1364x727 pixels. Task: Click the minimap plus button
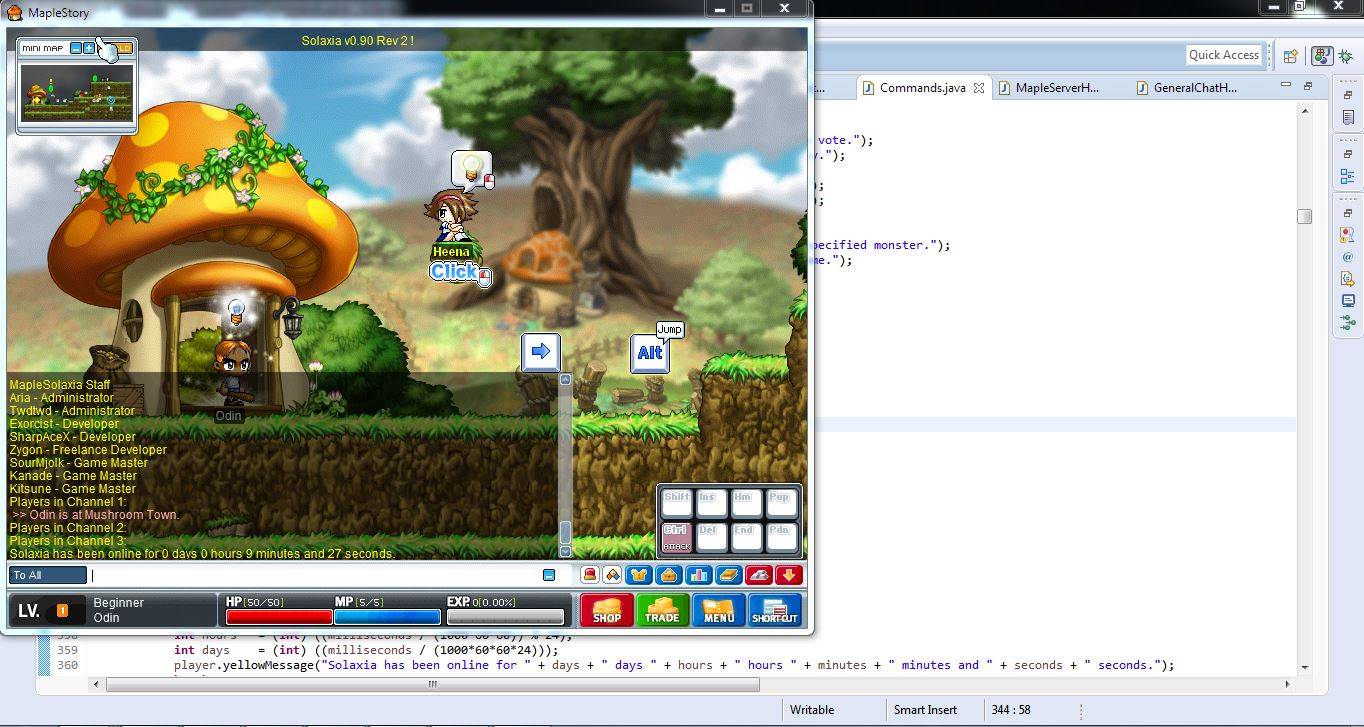89,47
